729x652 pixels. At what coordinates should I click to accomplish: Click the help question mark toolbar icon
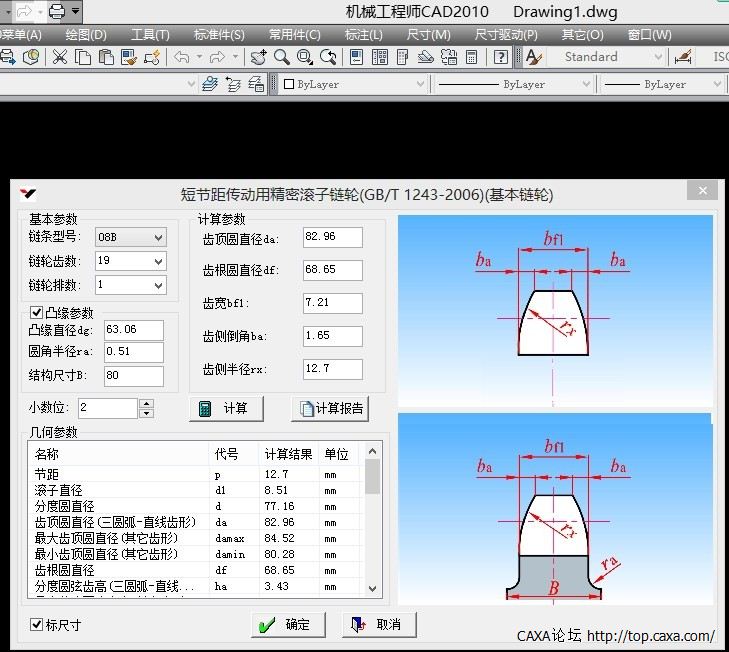click(501, 57)
